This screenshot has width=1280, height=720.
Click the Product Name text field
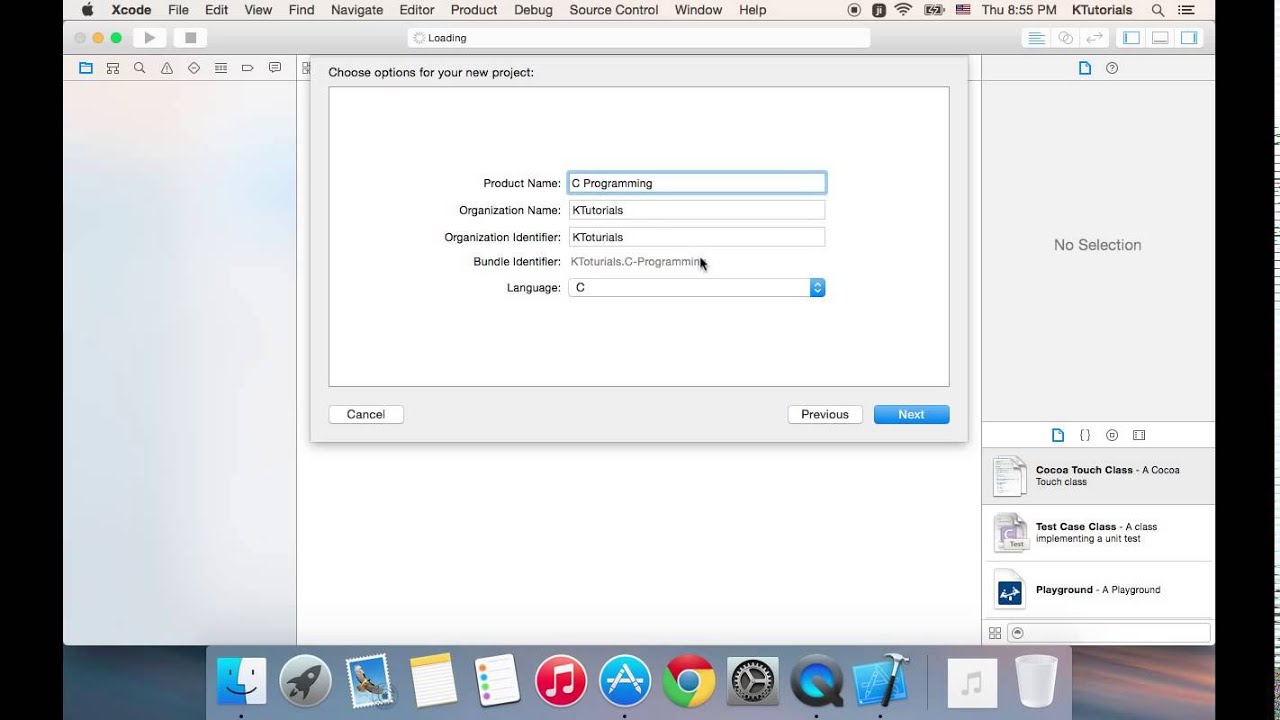click(697, 183)
